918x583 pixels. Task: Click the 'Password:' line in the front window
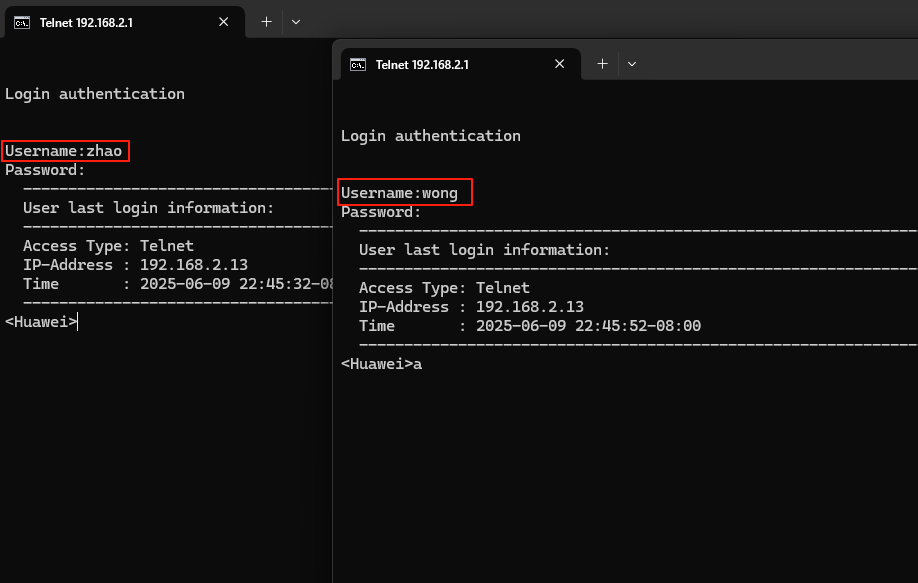381,212
